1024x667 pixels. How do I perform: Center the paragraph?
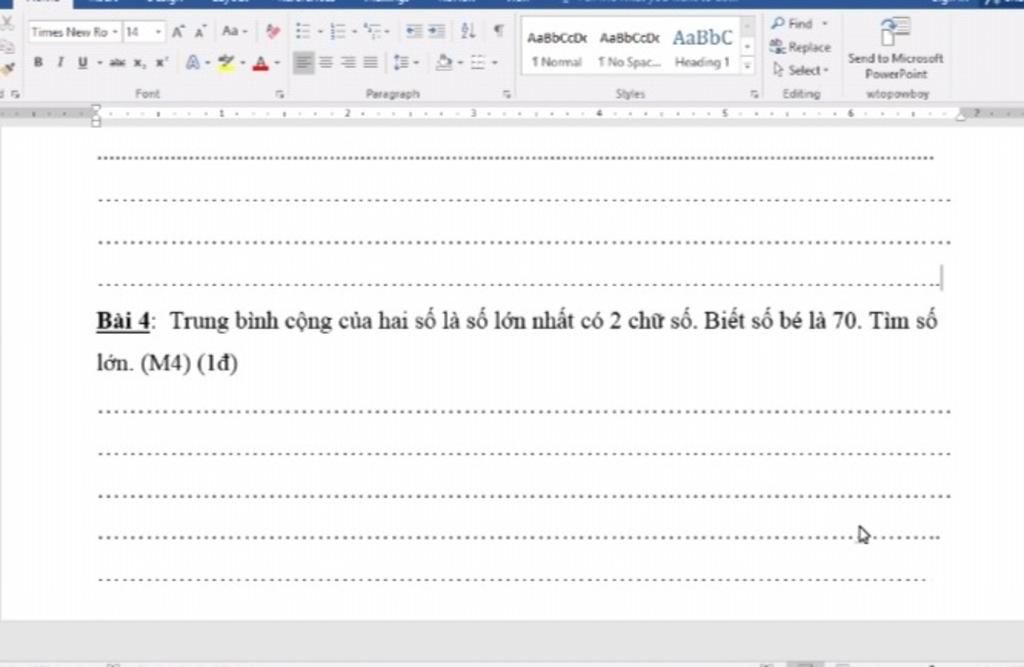click(326, 63)
